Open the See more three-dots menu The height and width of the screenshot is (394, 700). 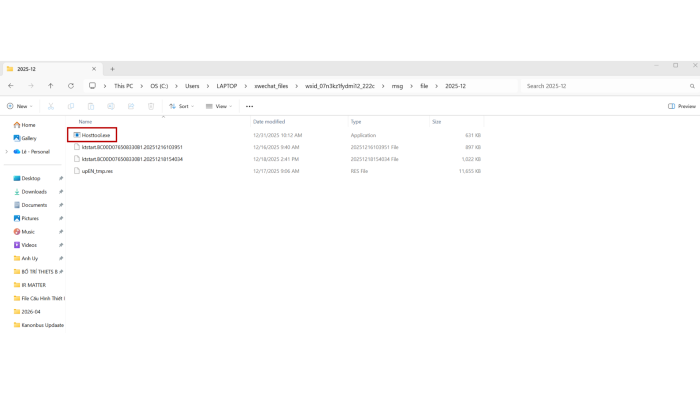click(250, 106)
